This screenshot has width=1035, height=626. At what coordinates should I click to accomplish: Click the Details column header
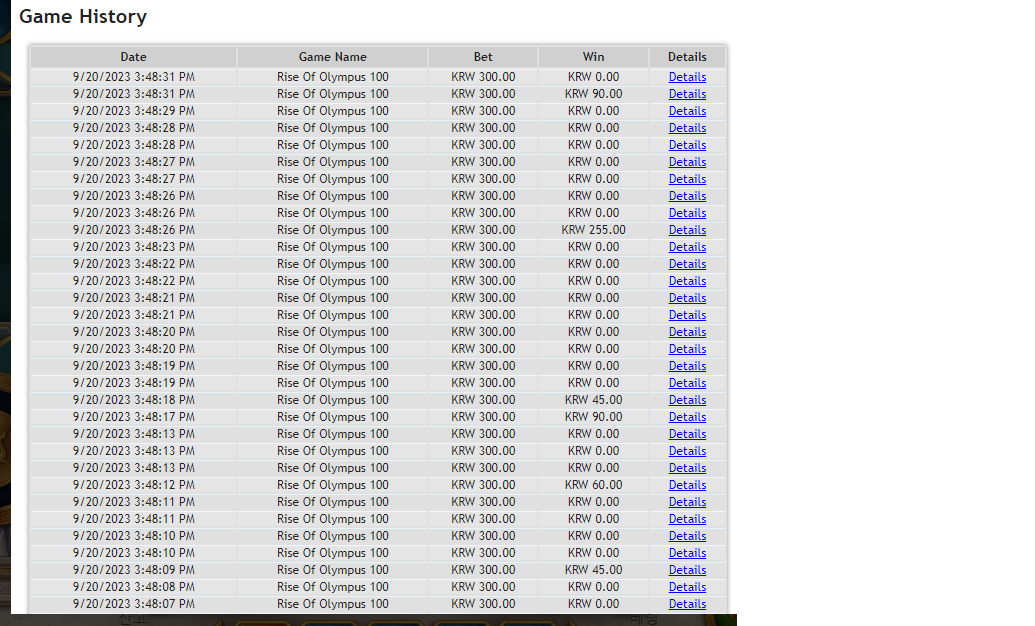coord(687,57)
